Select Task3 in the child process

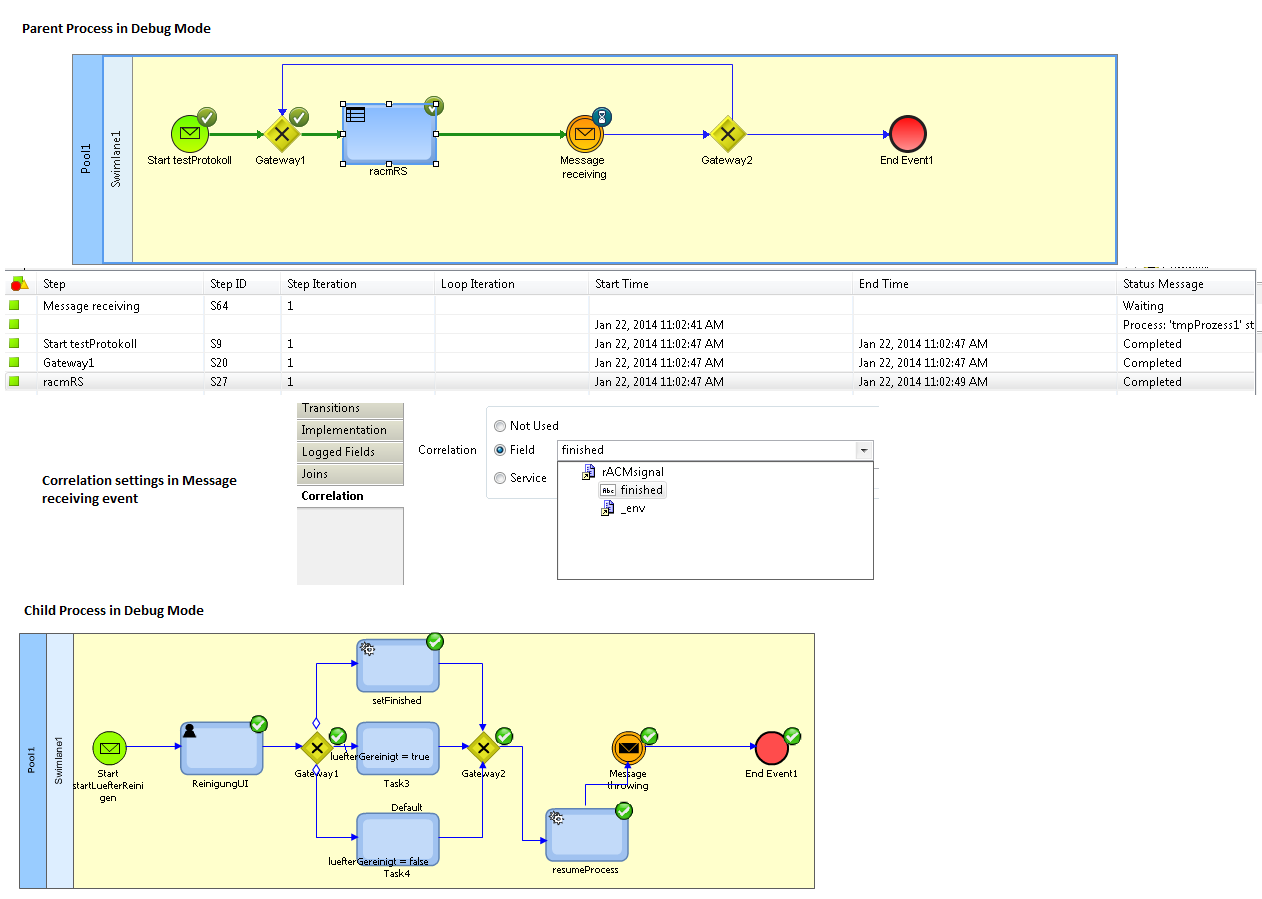pyautogui.click(x=397, y=748)
